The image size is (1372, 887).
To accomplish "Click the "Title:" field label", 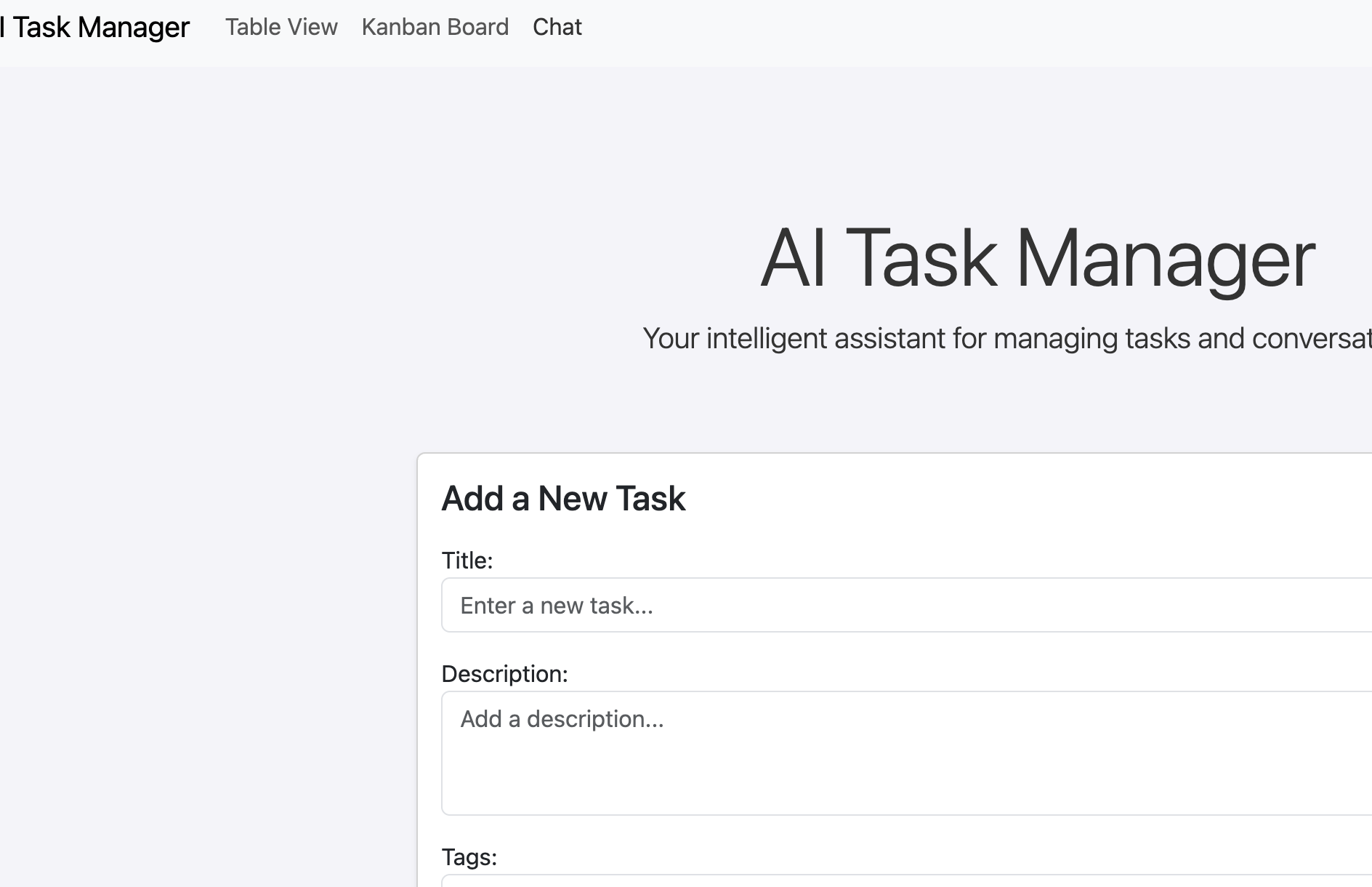I will pos(467,561).
